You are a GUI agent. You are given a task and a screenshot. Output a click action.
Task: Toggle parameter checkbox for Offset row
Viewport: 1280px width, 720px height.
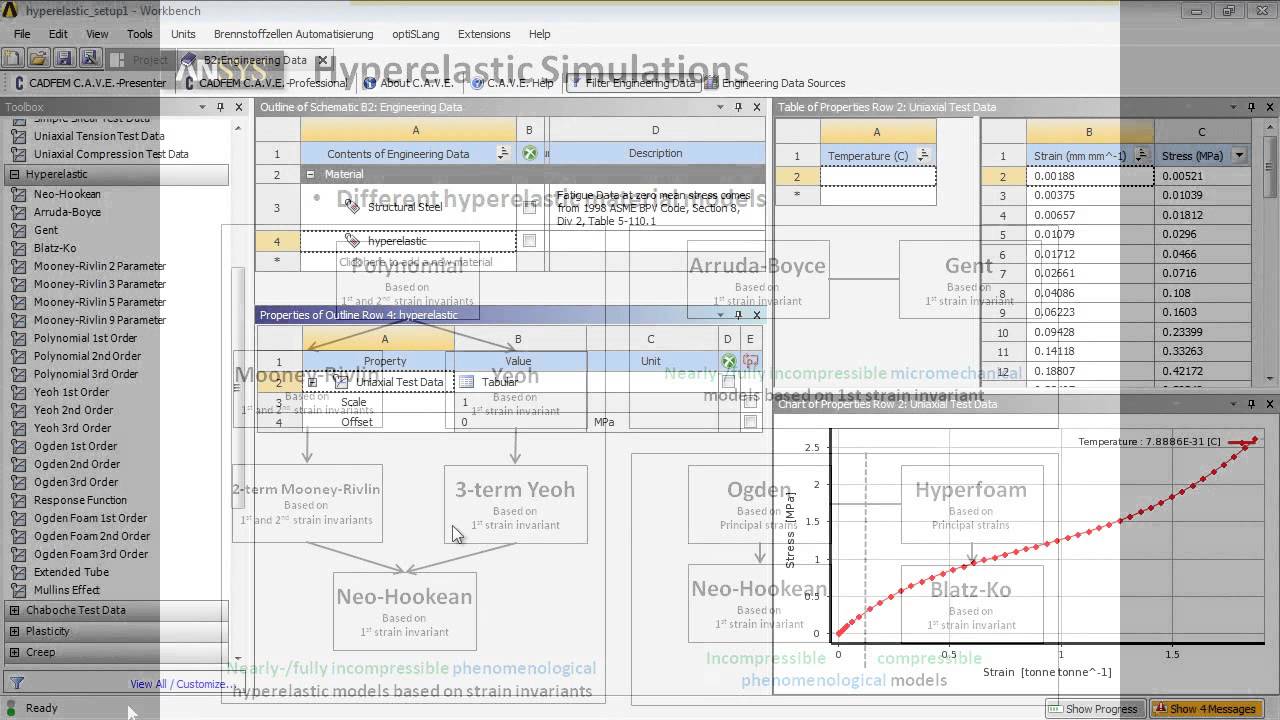click(750, 422)
